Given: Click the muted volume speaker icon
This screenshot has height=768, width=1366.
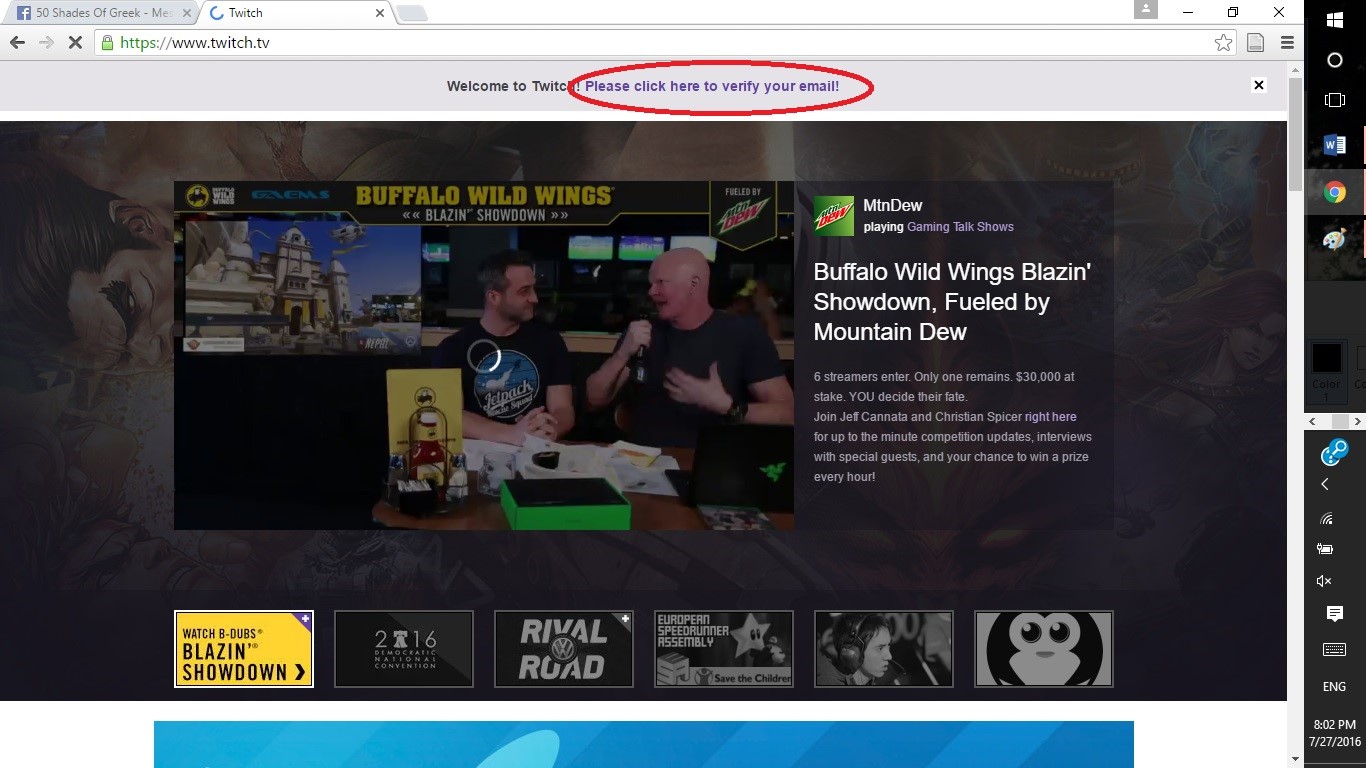Looking at the screenshot, I should pyautogui.click(x=1324, y=581).
